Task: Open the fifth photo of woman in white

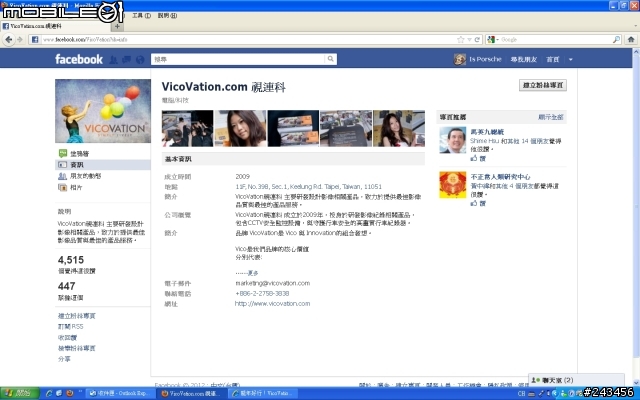Action: pyautogui.click(x=399, y=128)
